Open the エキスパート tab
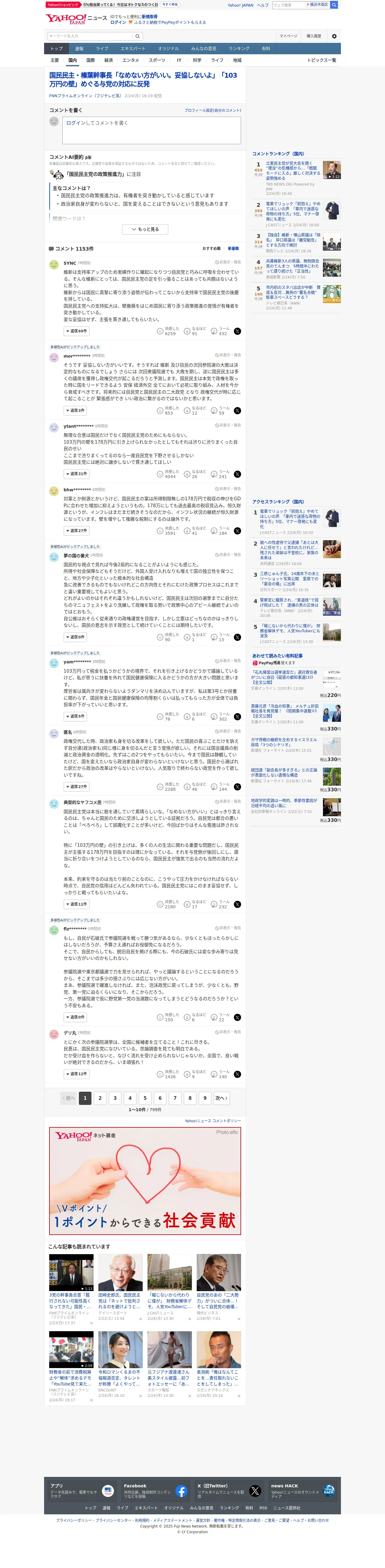The image size is (385, 1568). (133, 49)
